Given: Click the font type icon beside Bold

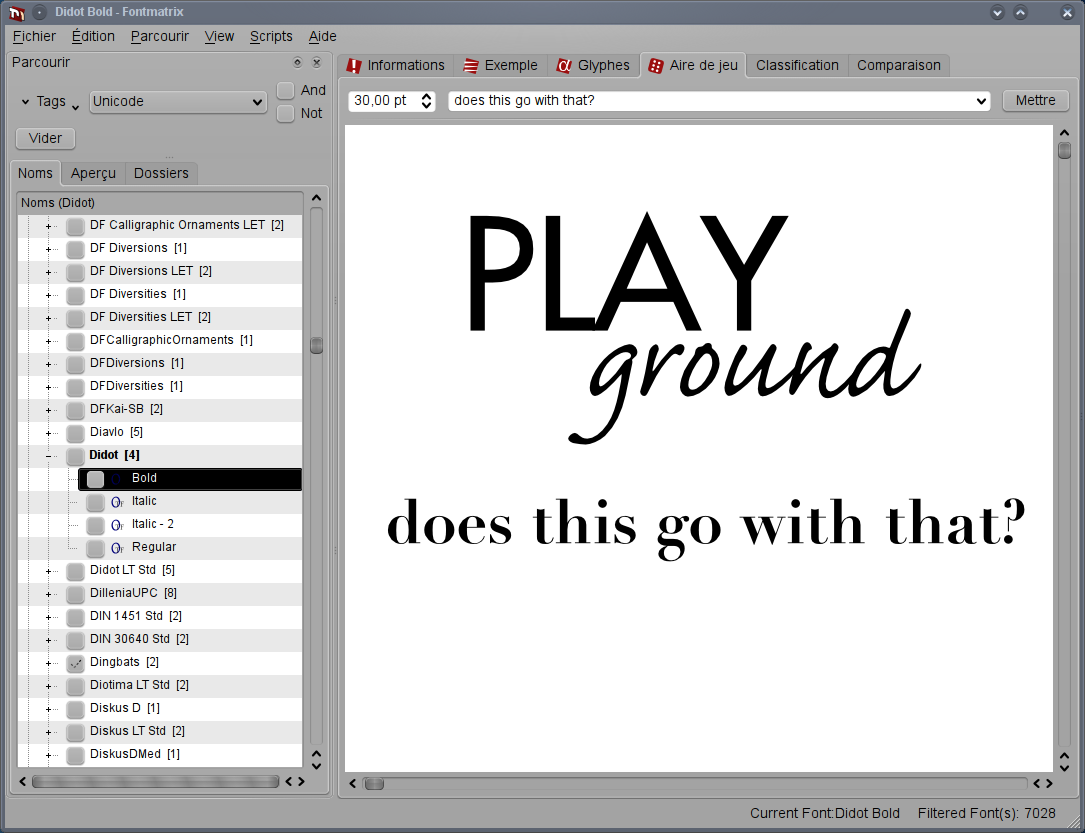Looking at the screenshot, I should tap(118, 479).
